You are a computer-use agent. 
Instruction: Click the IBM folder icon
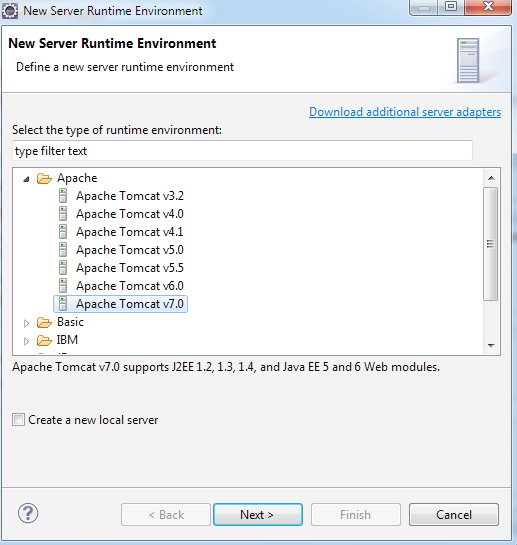[44, 341]
